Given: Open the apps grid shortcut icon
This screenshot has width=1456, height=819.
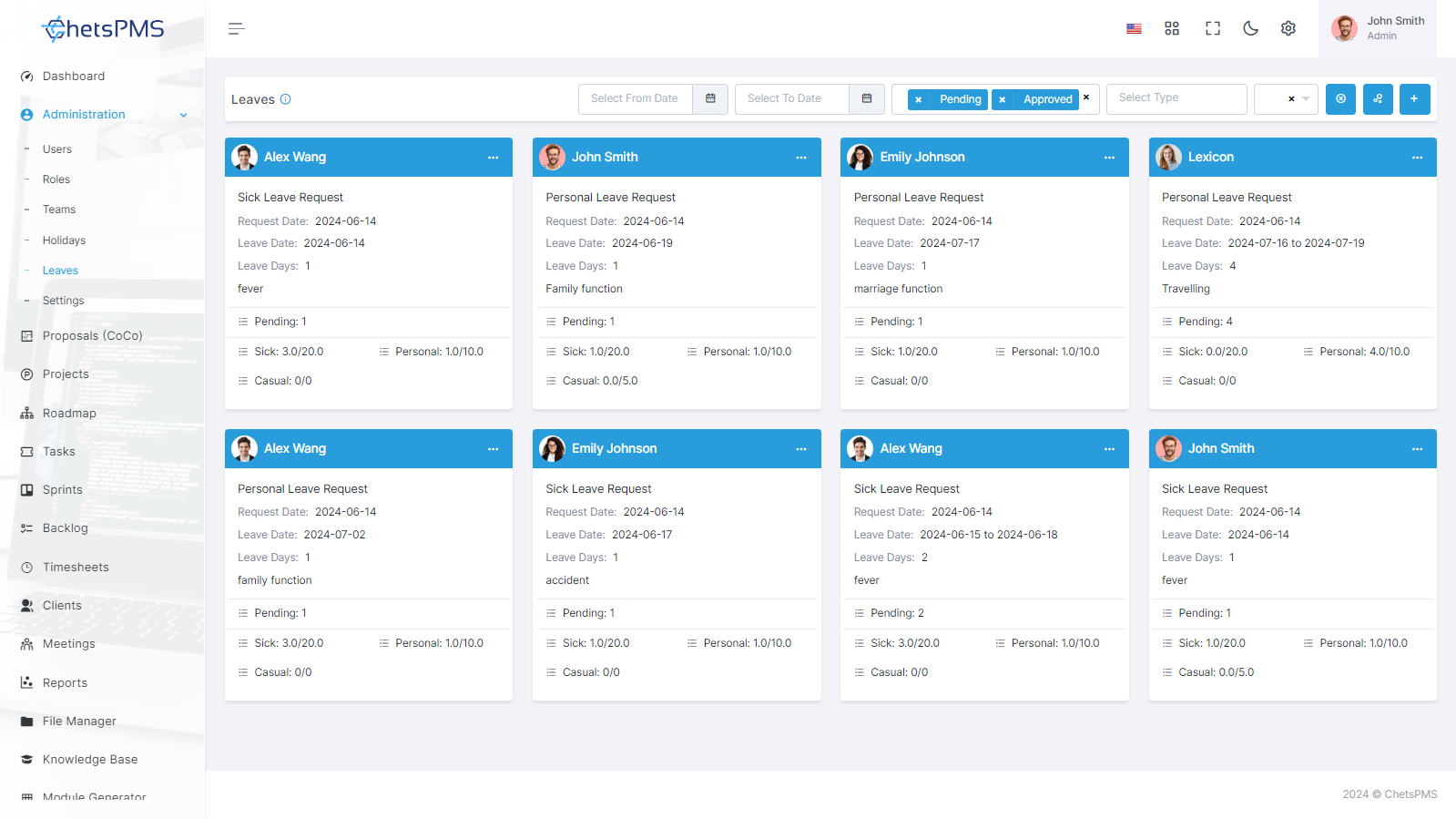Looking at the screenshot, I should click(1172, 29).
